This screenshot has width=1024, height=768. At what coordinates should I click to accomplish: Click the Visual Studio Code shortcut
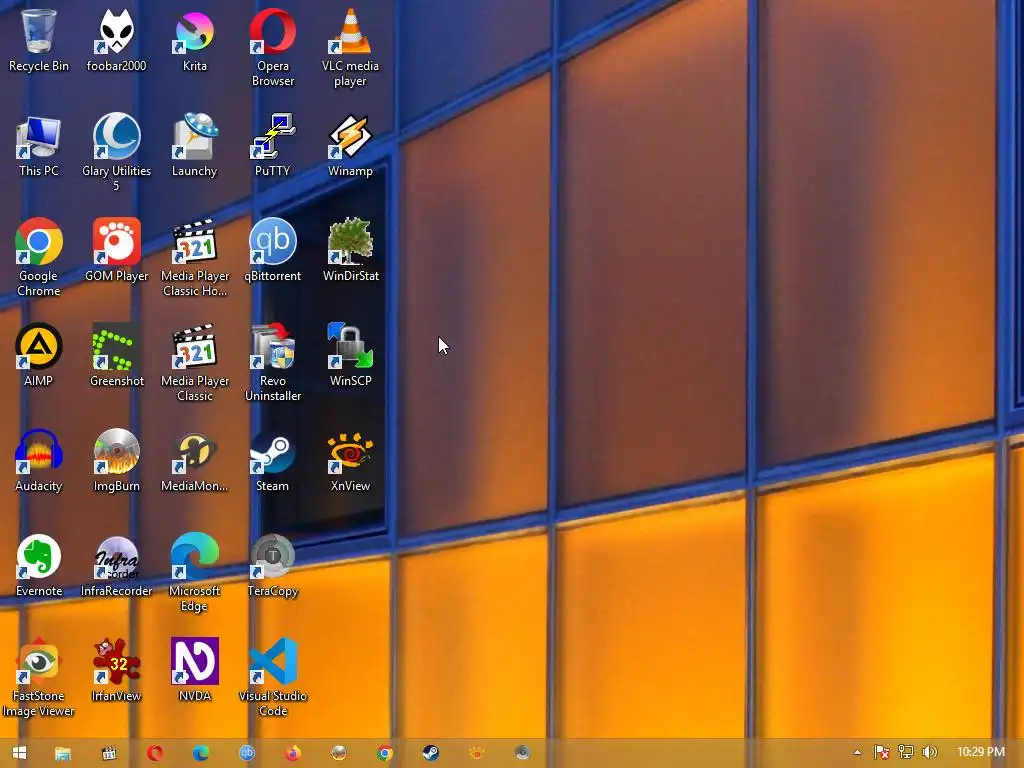coord(272,679)
